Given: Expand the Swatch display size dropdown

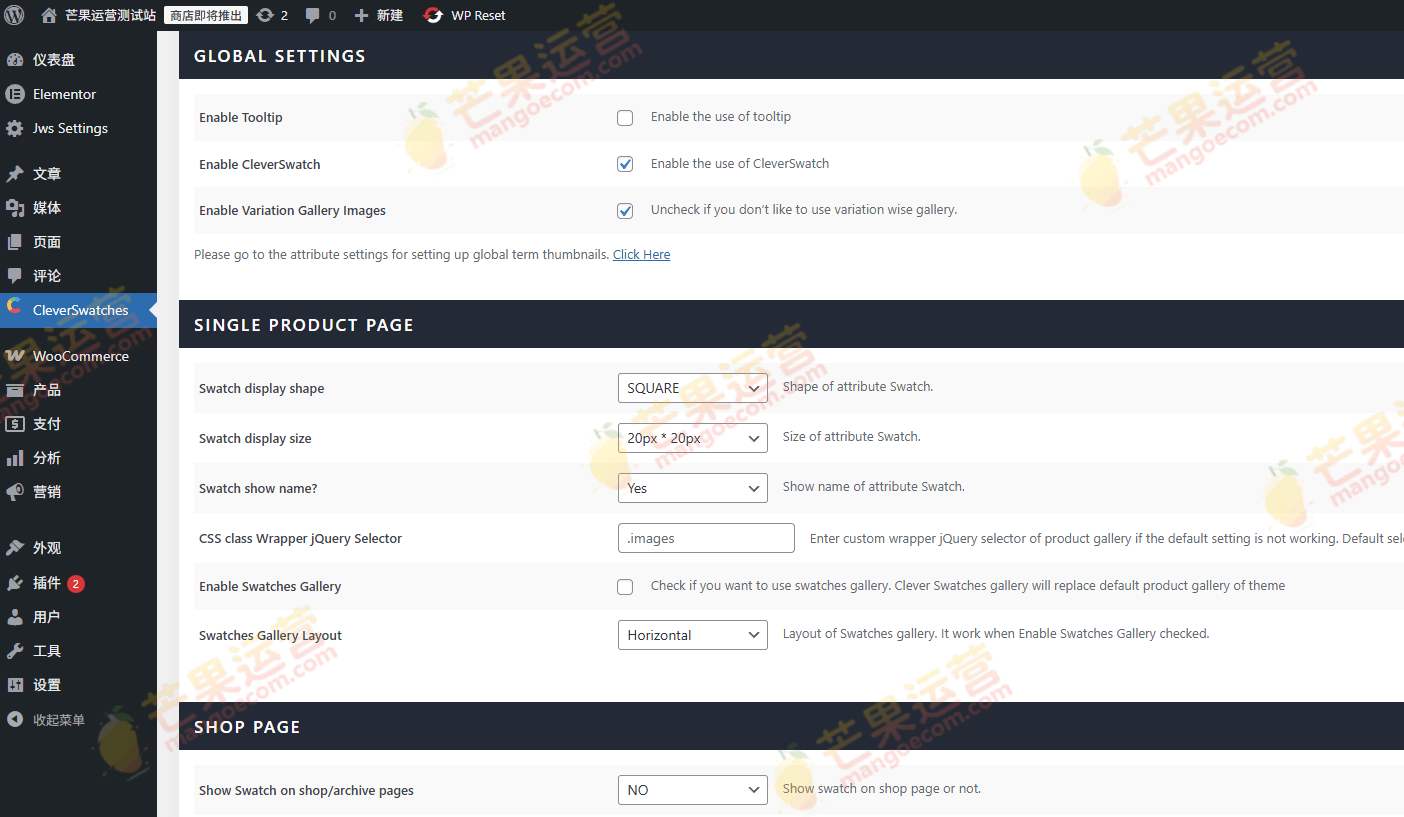Looking at the screenshot, I should (692, 438).
